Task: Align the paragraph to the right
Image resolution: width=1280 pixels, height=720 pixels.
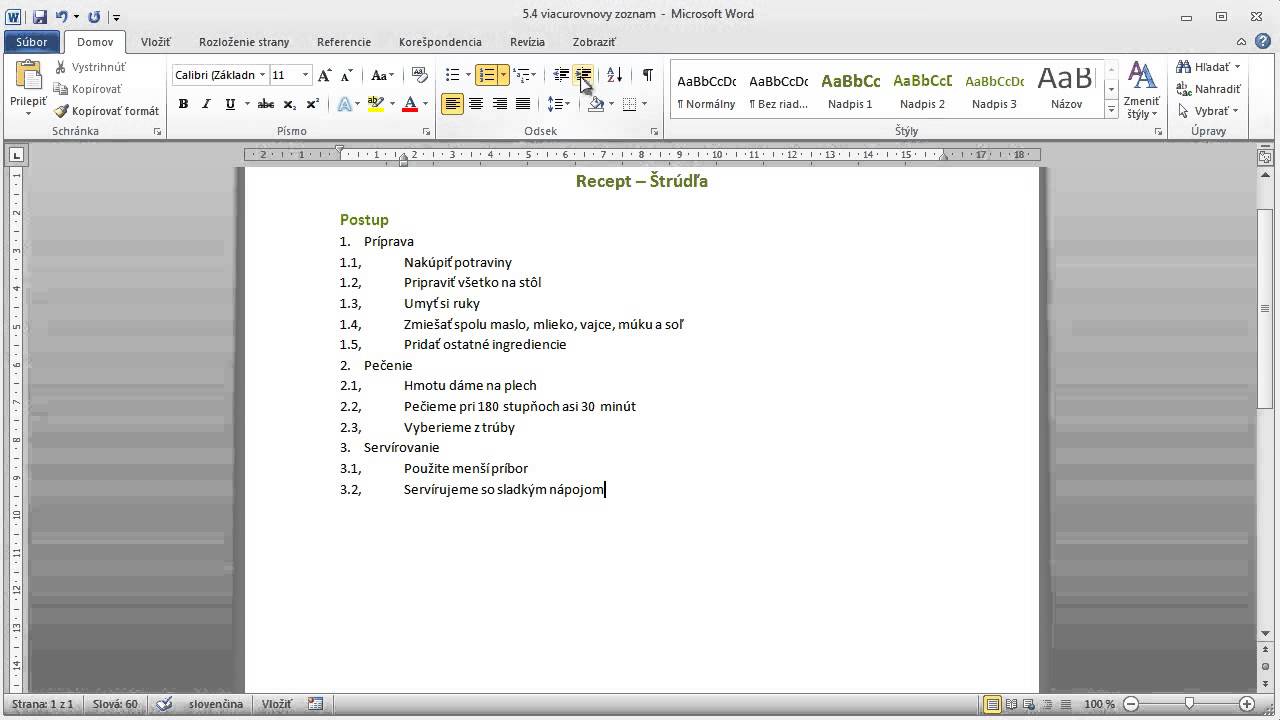Action: point(499,104)
